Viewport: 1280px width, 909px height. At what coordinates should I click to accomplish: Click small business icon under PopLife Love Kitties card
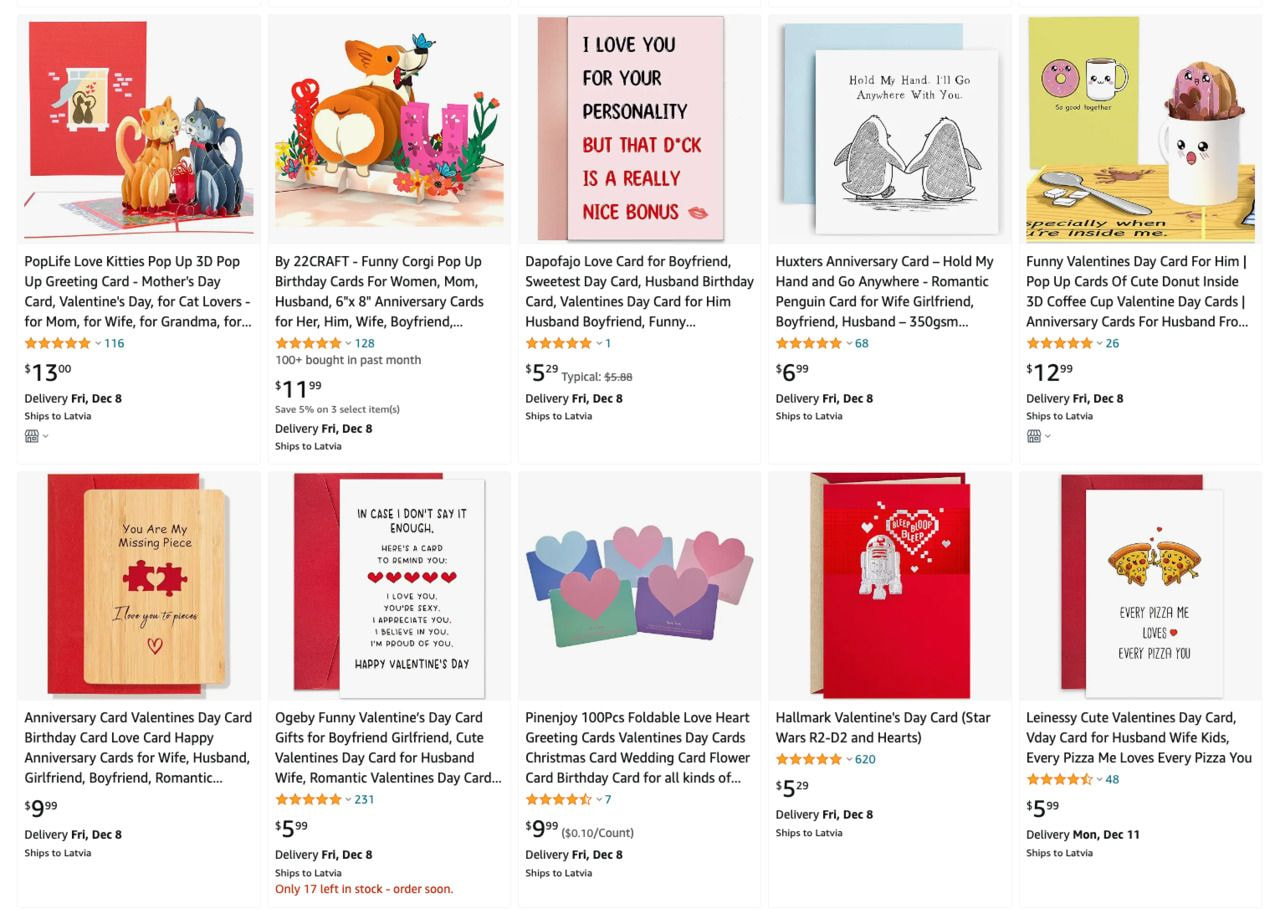pos(31,436)
